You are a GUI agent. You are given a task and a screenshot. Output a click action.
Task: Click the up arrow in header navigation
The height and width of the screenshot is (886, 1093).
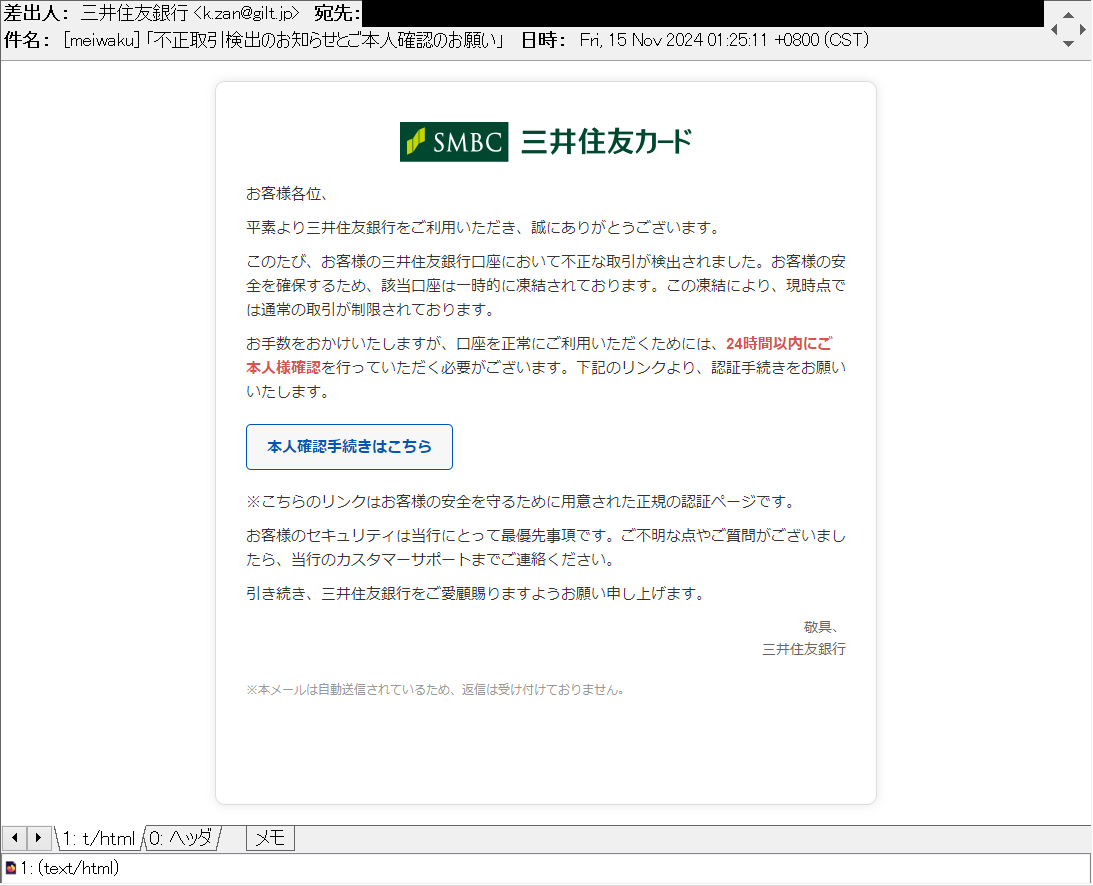pos(1068,15)
